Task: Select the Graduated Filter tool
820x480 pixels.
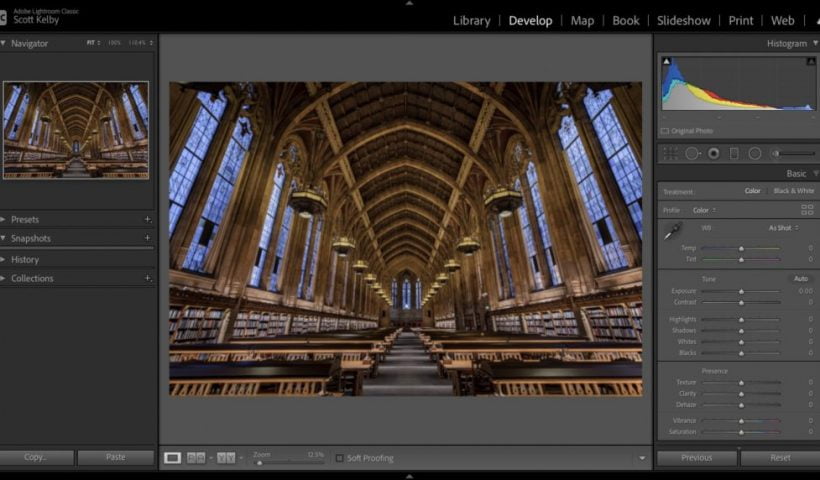Action: [x=734, y=153]
